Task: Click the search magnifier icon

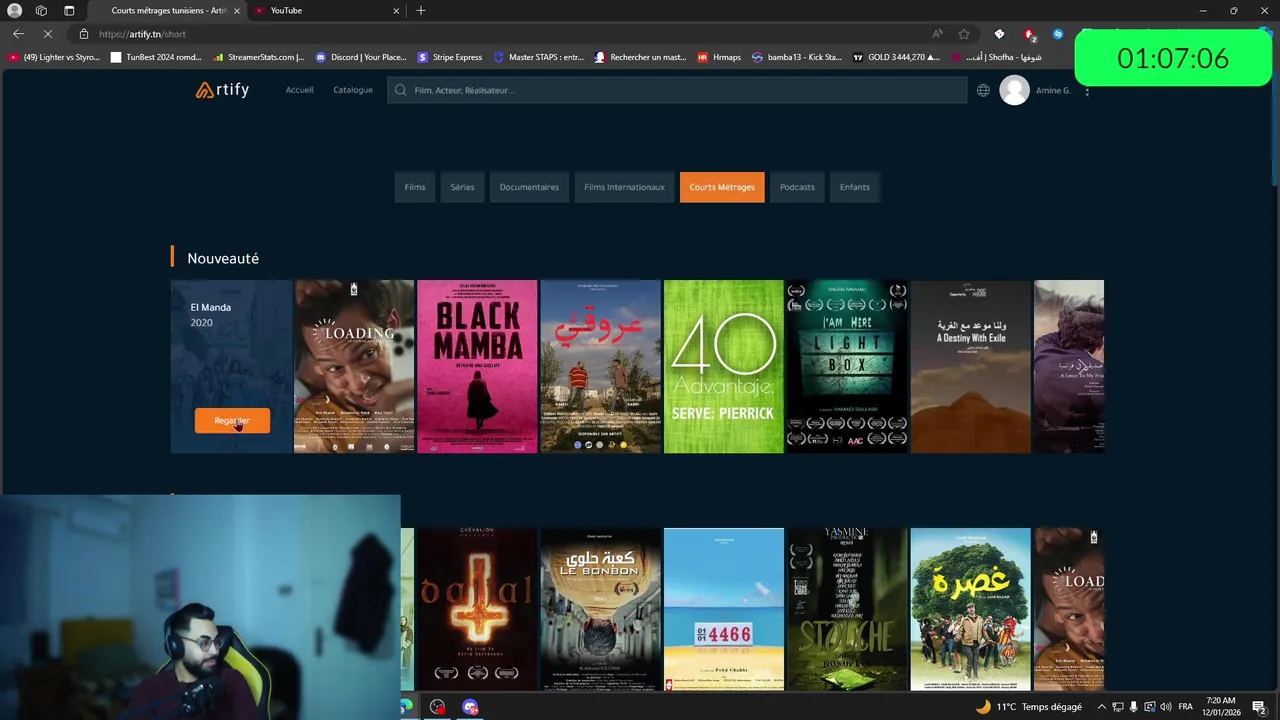Action: (401, 90)
